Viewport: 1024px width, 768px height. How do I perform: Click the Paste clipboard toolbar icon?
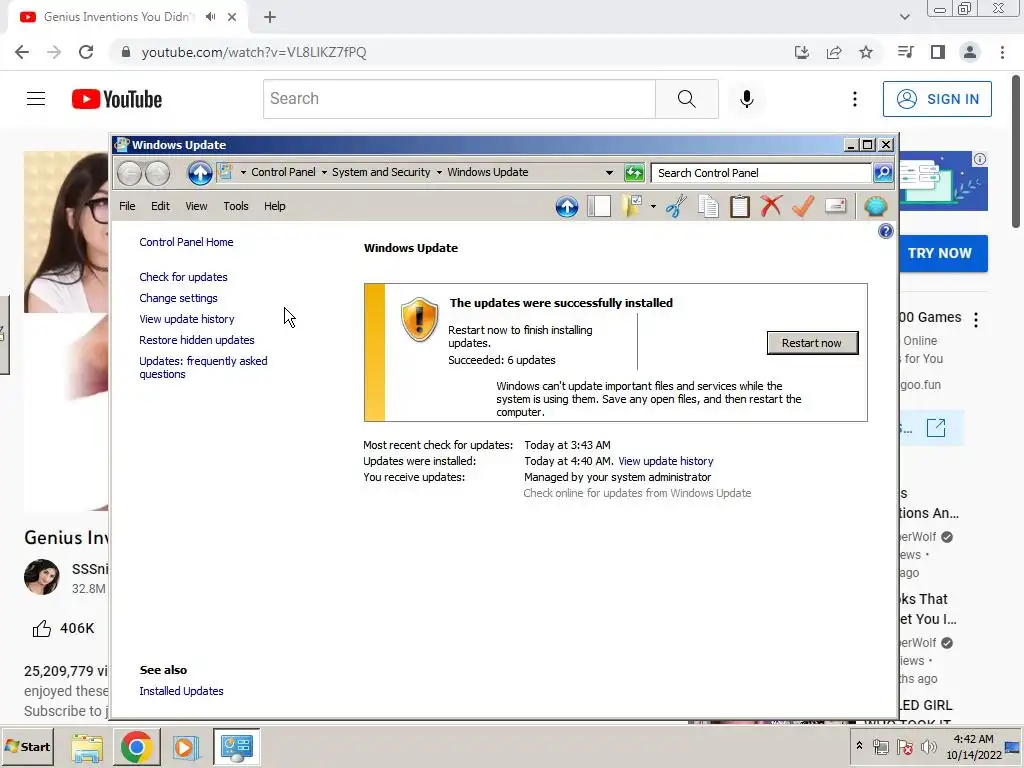click(740, 206)
